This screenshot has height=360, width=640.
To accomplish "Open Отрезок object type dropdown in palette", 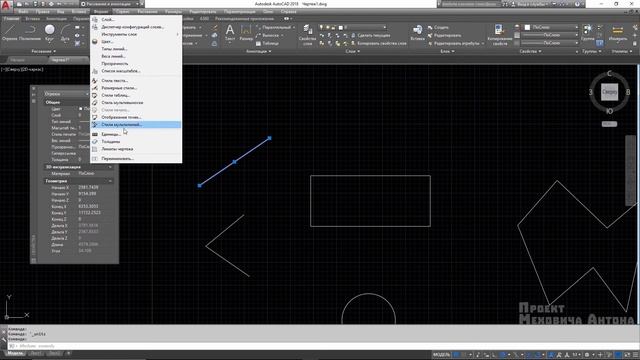I will (x=66, y=94).
